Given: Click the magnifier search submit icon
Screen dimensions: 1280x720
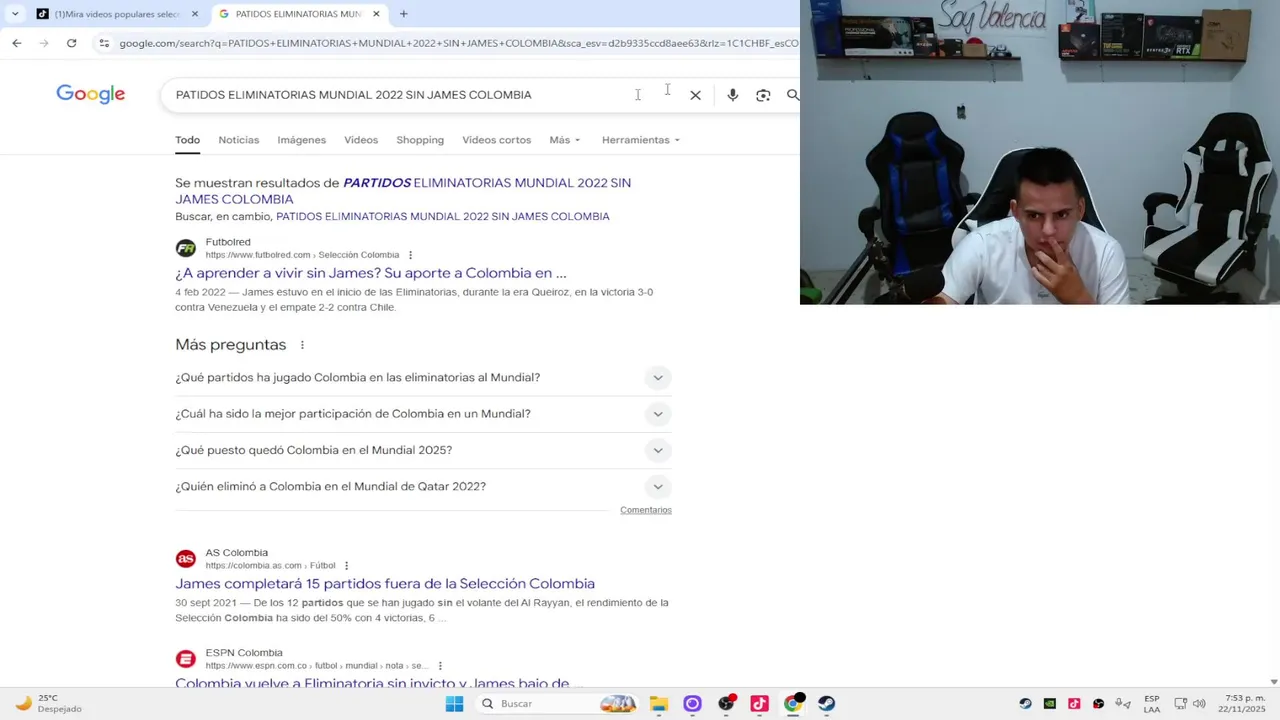Looking at the screenshot, I should 792,95.
